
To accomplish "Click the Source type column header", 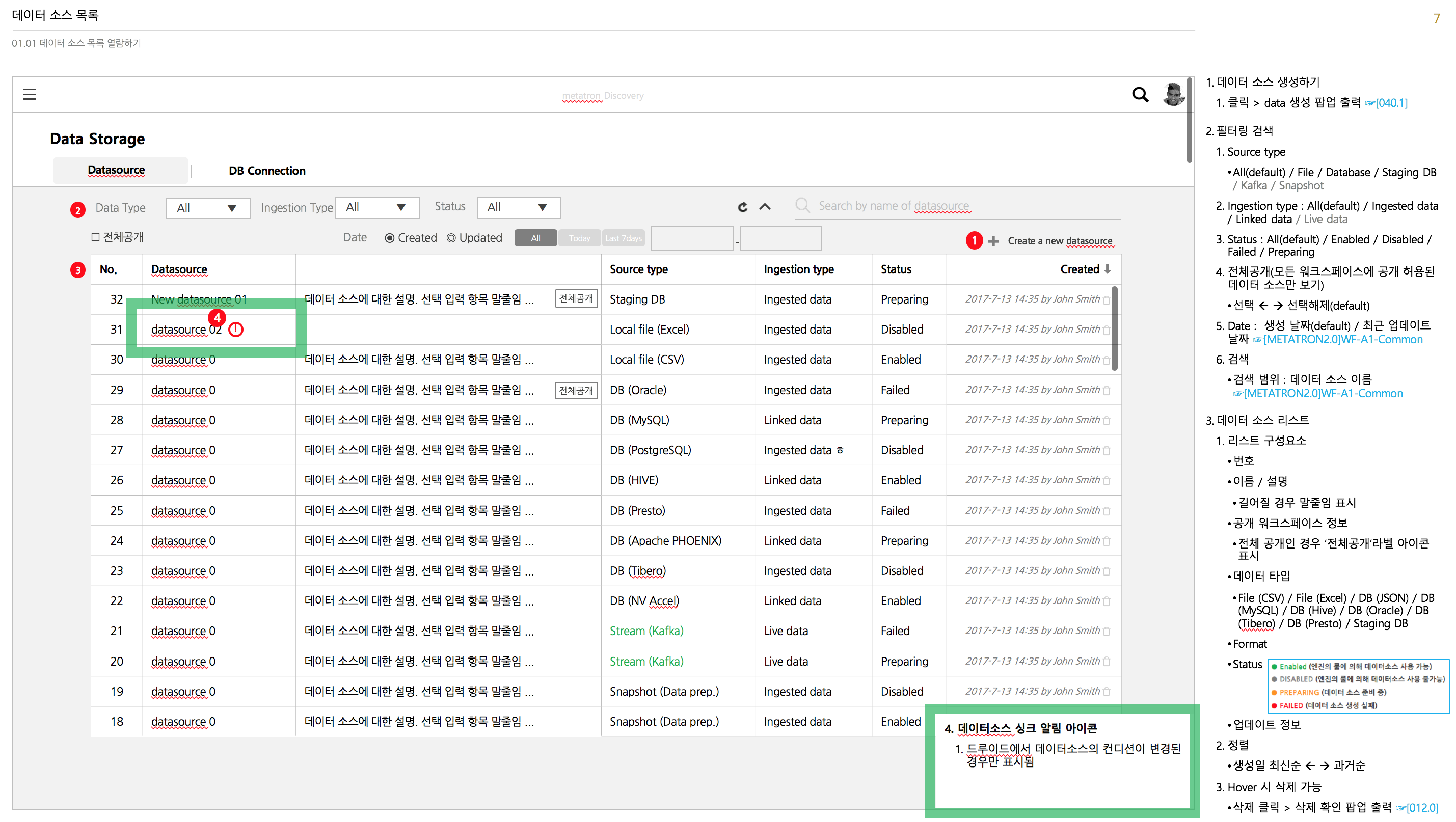I will pyautogui.click(x=639, y=269).
